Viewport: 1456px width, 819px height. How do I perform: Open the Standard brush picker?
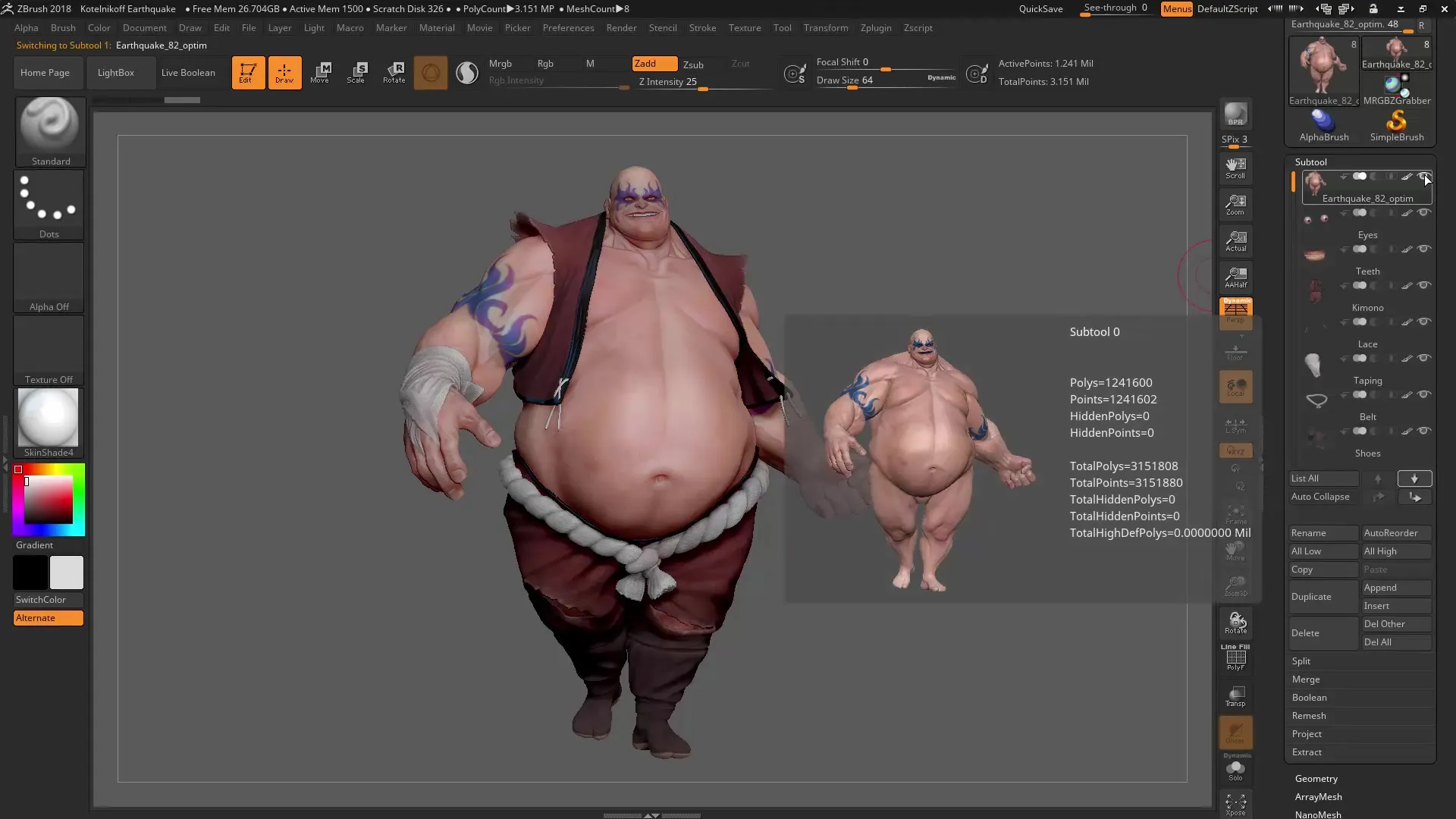click(x=50, y=131)
